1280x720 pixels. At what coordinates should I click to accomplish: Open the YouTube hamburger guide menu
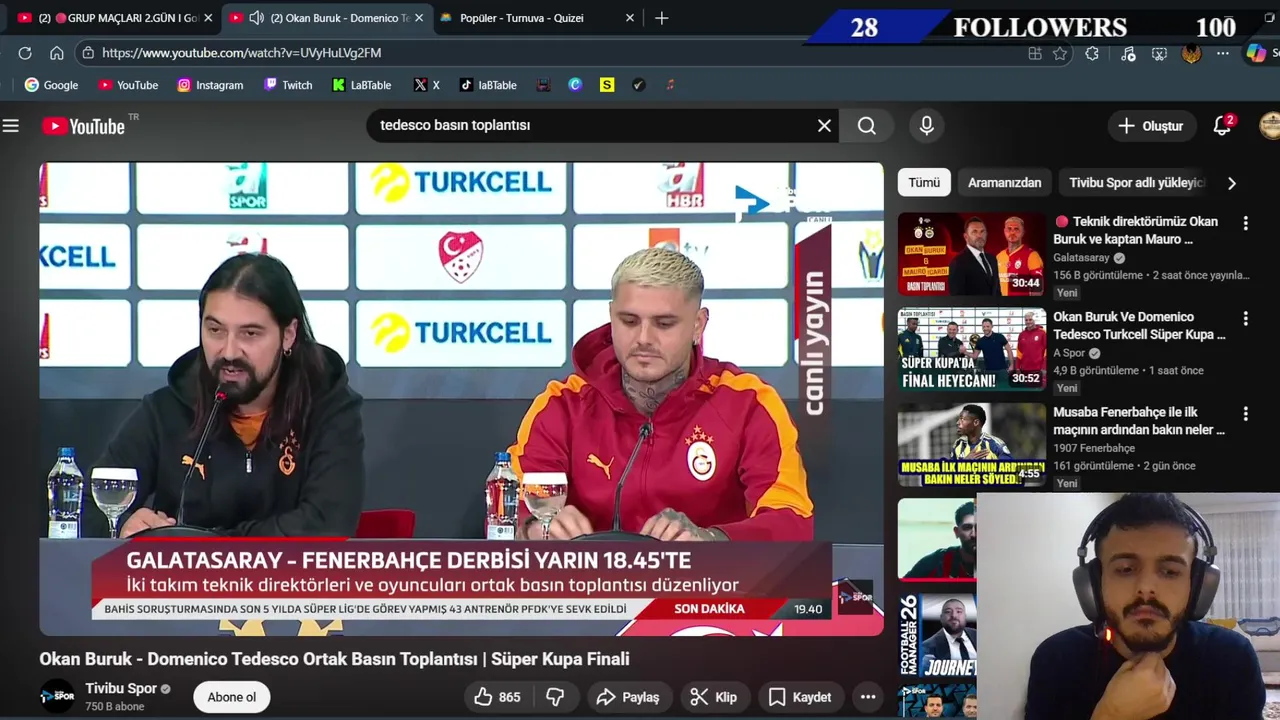click(11, 126)
